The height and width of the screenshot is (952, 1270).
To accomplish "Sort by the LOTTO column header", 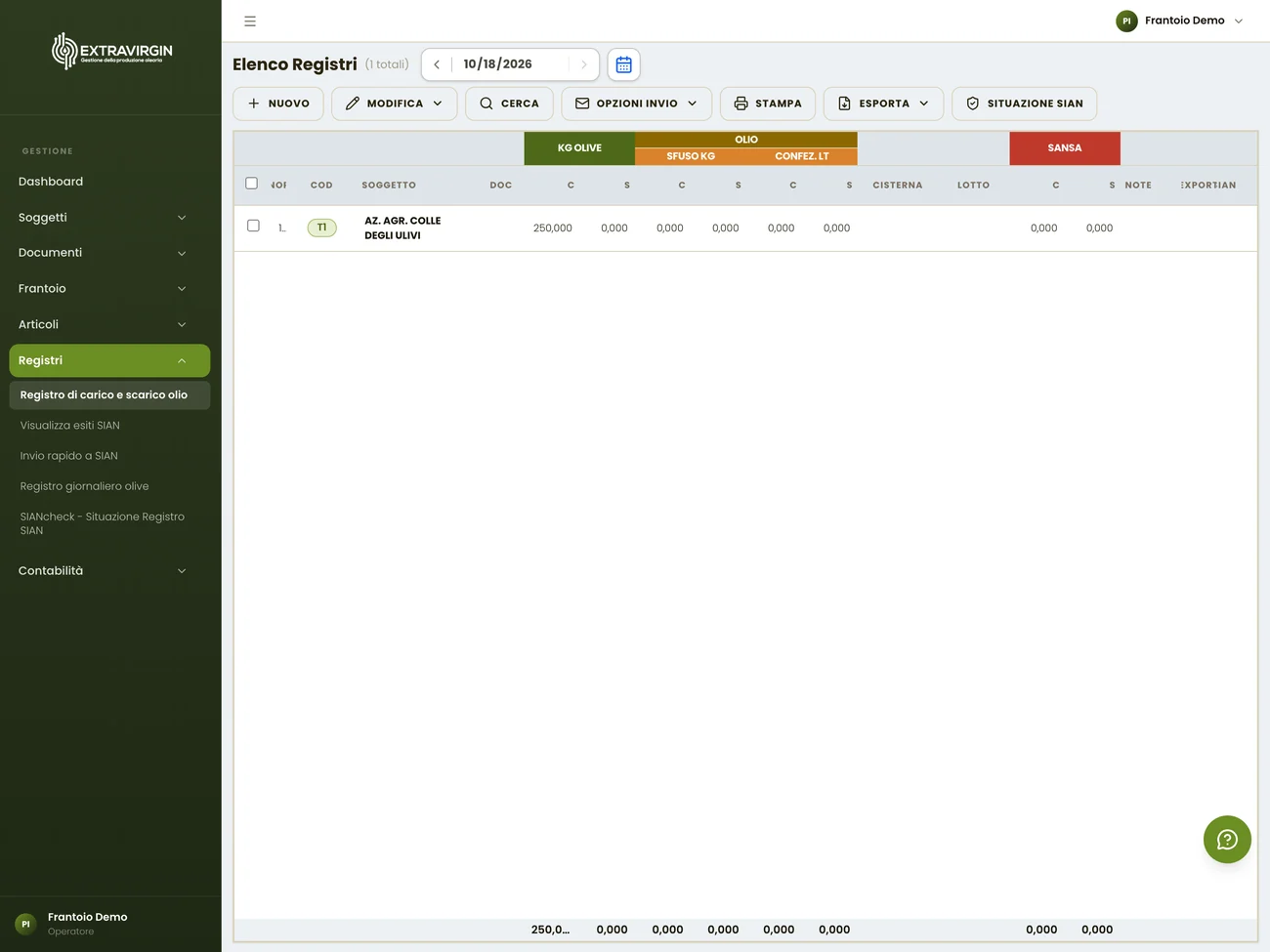I will [973, 186].
